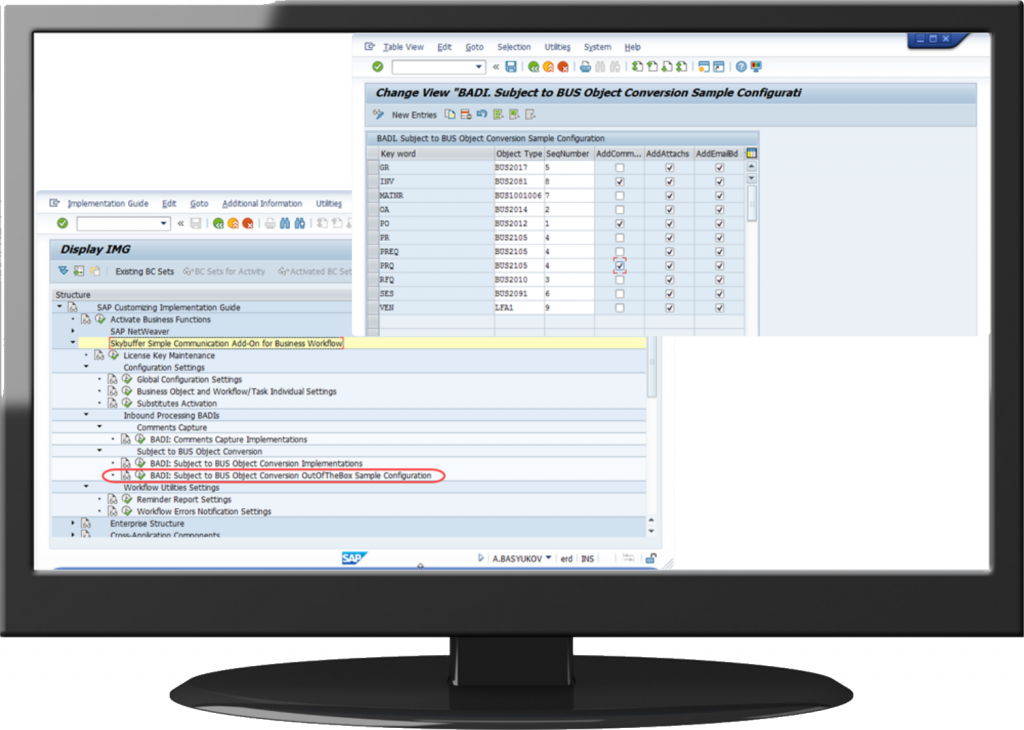This screenshot has height=730, width=1024.
Task: Uncheck AddAttachs checkbox for SES row
Action: (669, 294)
